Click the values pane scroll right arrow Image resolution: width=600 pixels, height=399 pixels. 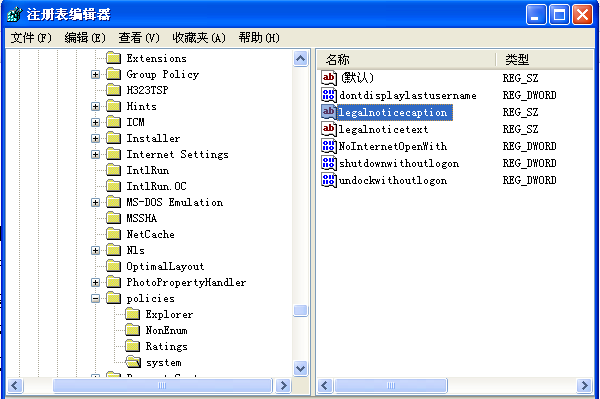pyautogui.click(x=585, y=385)
